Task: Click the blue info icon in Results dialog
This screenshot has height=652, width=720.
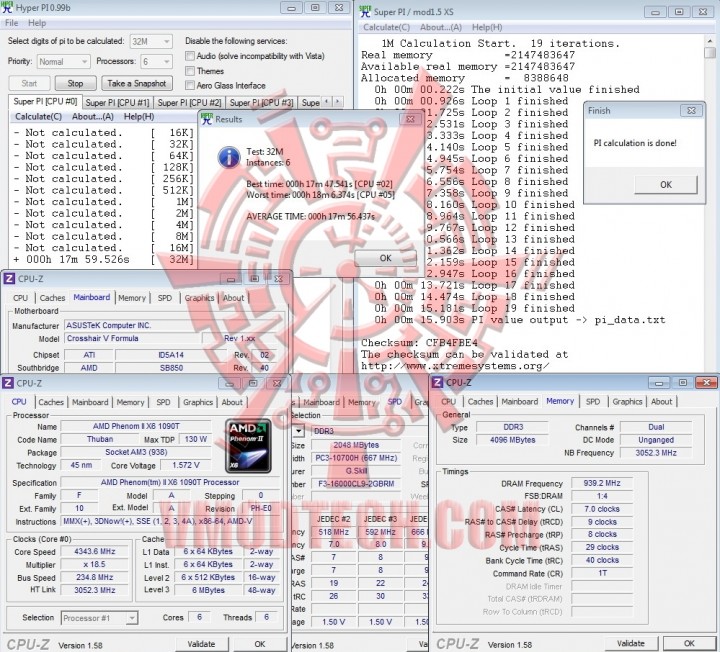Action: (x=229, y=157)
